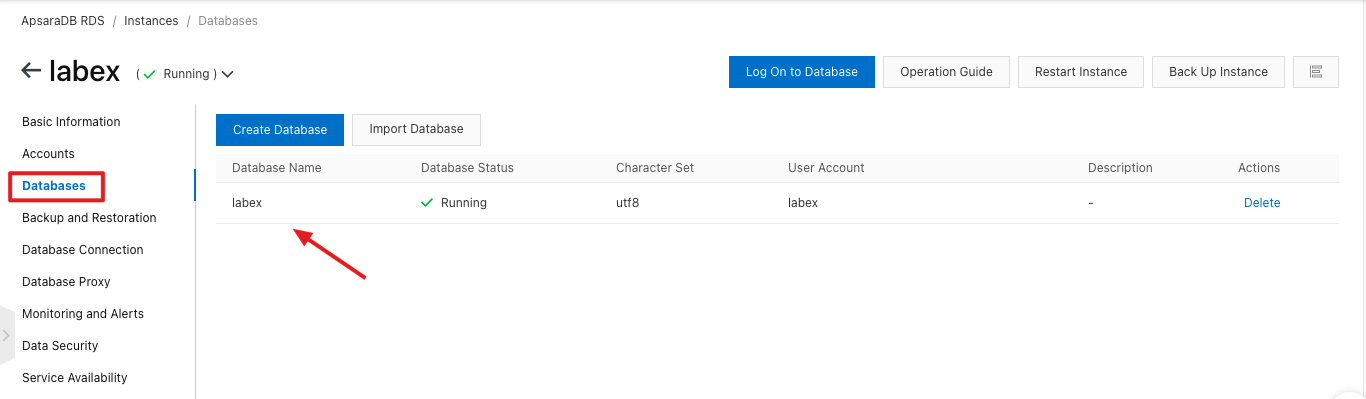Open Data Security section

(60, 346)
